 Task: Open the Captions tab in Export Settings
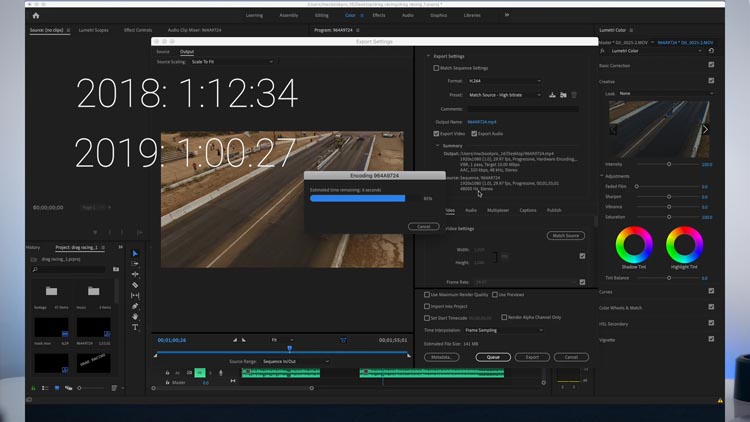coord(528,211)
